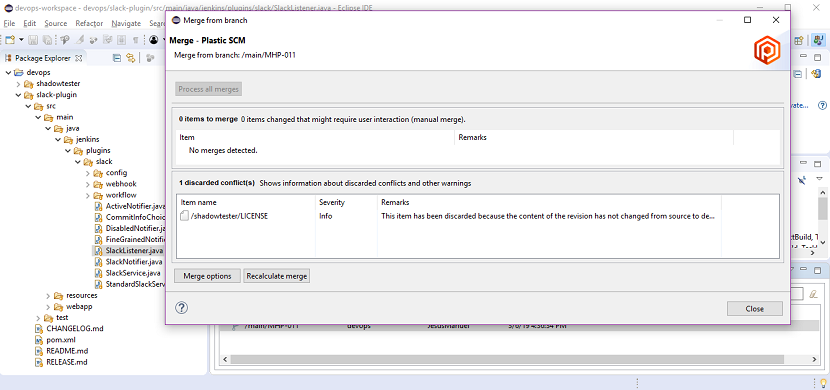Expand the config folder
Image resolution: width=830 pixels, height=390 pixels.
(88, 173)
